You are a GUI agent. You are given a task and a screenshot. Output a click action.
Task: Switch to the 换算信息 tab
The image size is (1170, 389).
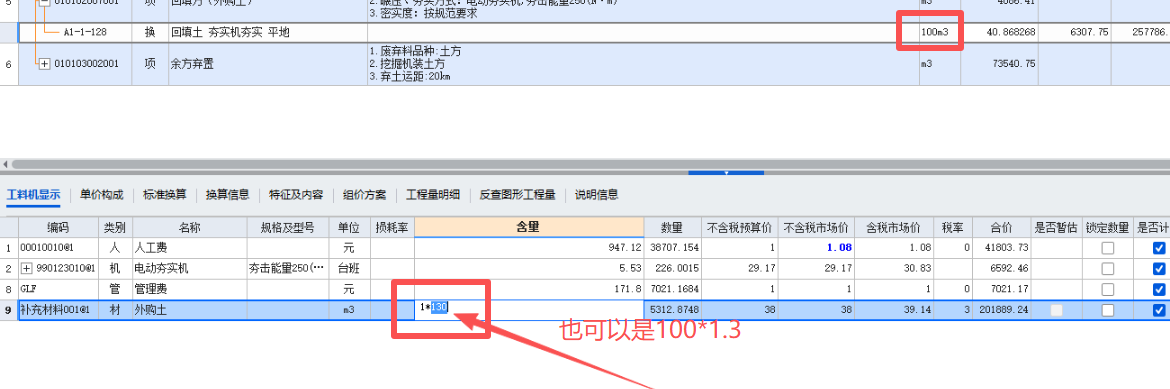[228, 195]
